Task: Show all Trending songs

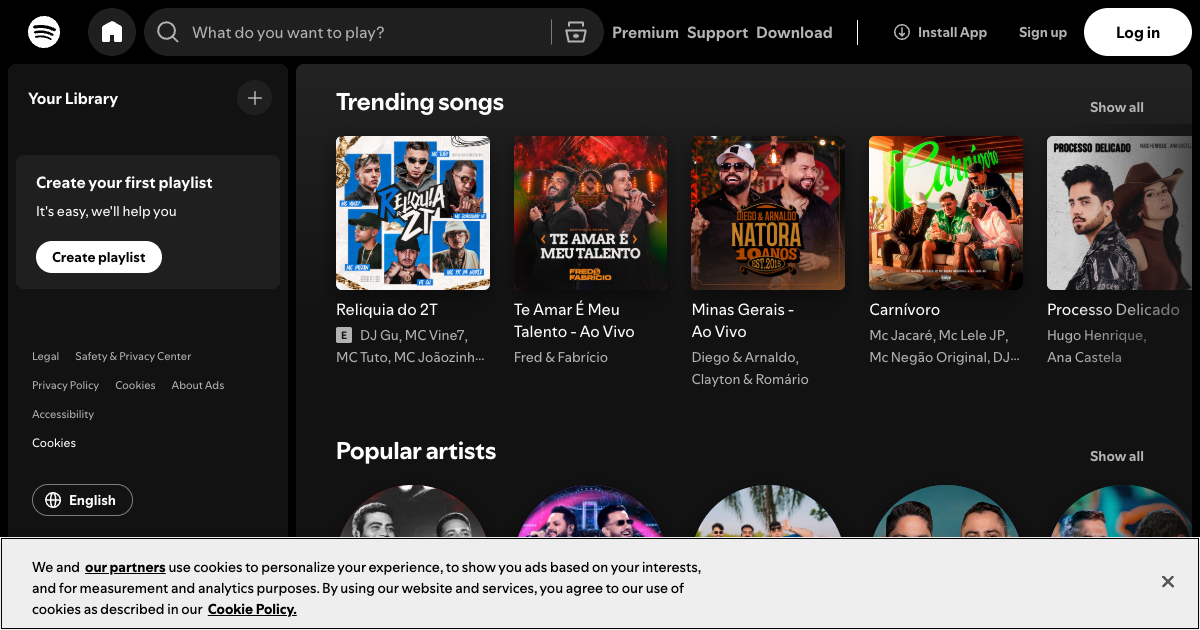Action: point(1116,107)
